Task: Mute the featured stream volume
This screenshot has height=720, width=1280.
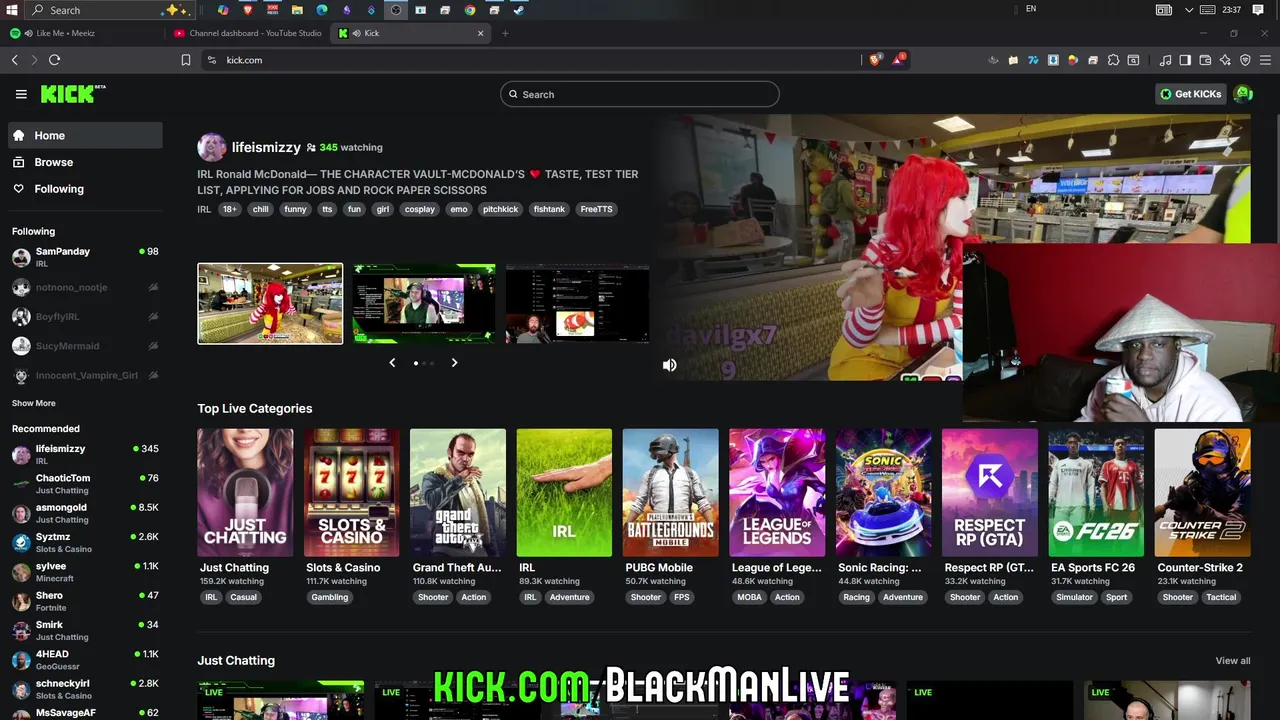Action: (x=669, y=365)
